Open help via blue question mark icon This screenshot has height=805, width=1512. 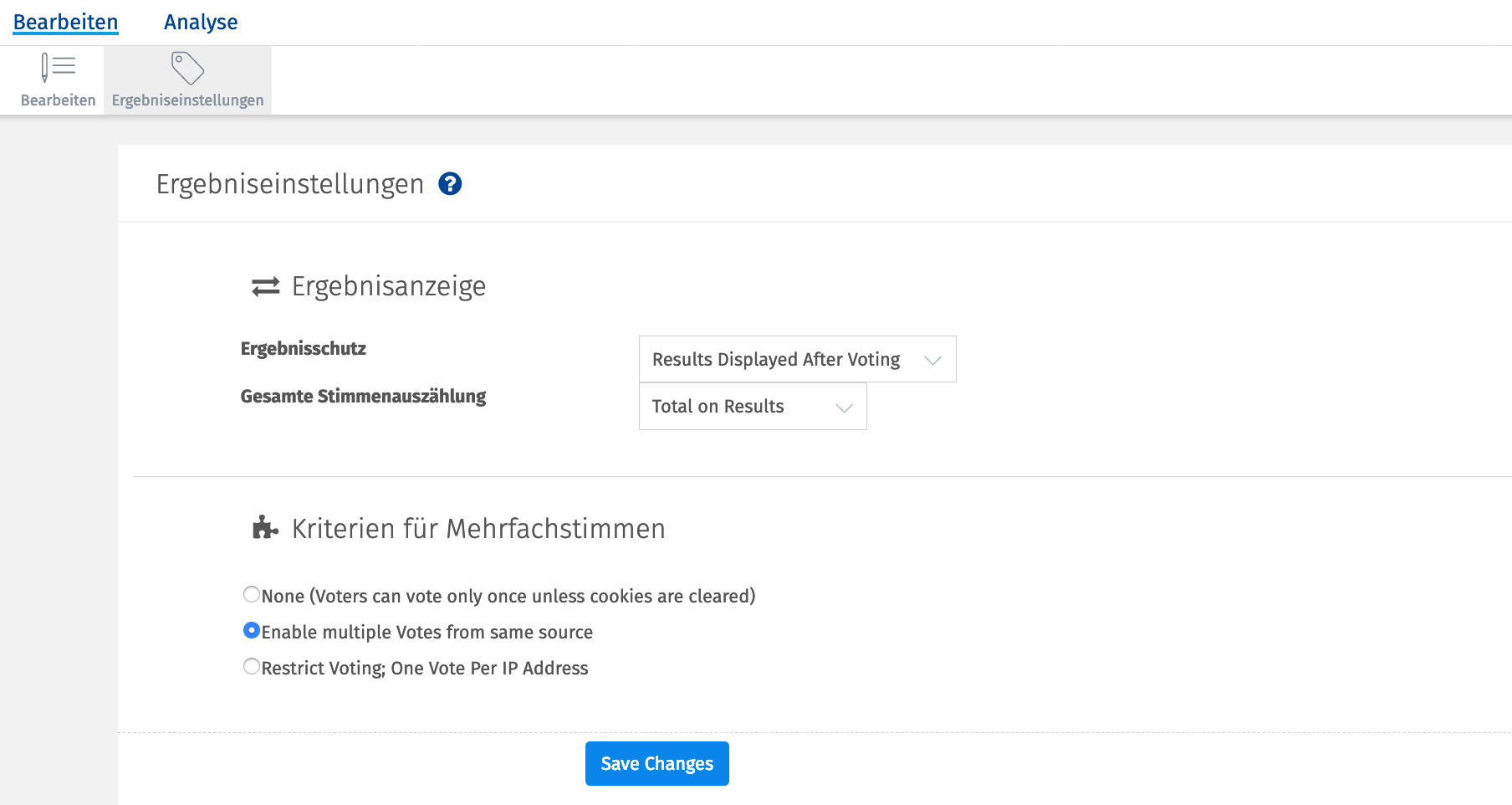point(450,184)
